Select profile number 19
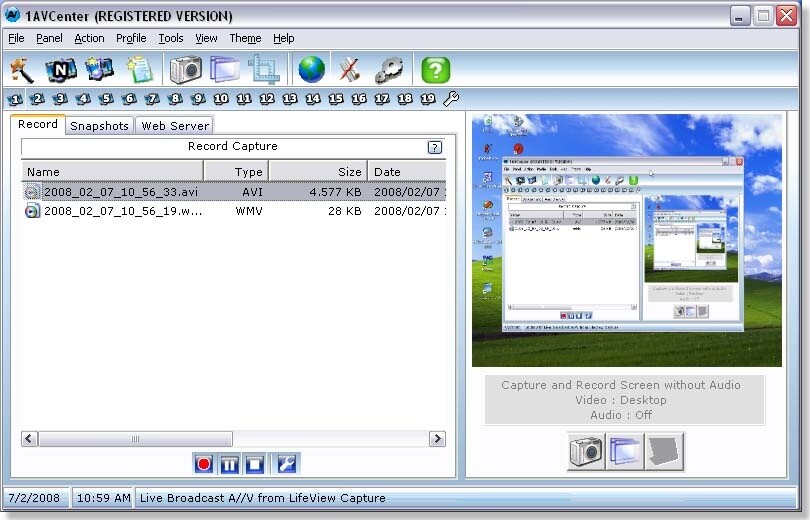The image size is (810, 520). [428, 99]
